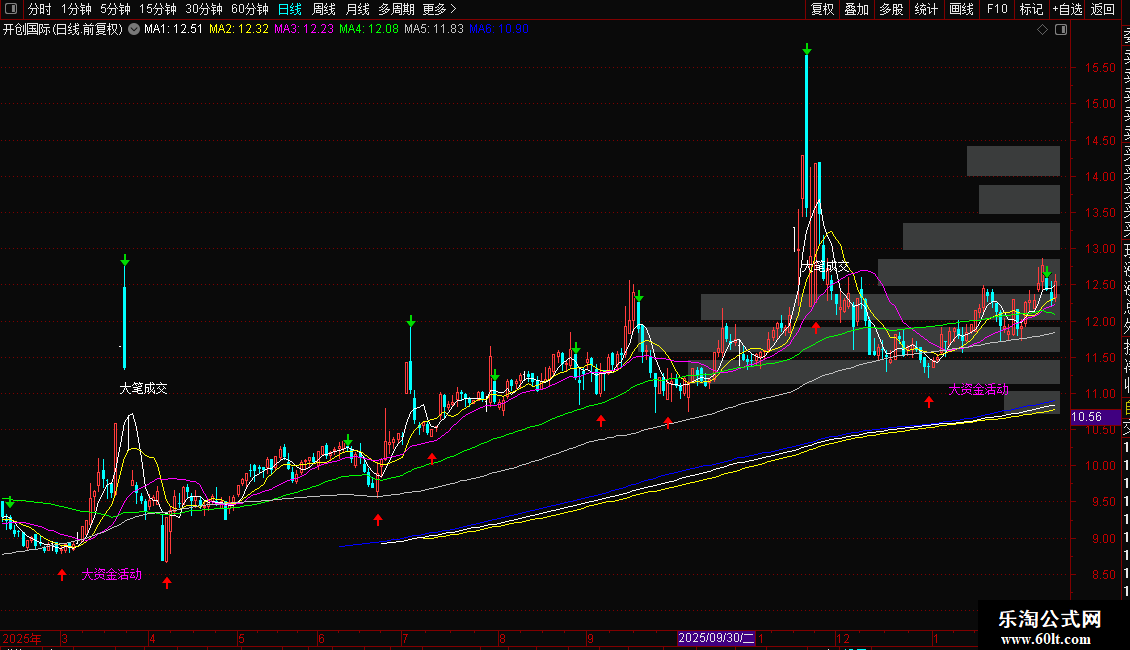Select the 60分钟 period
1130x650 pixels.
(249, 9)
